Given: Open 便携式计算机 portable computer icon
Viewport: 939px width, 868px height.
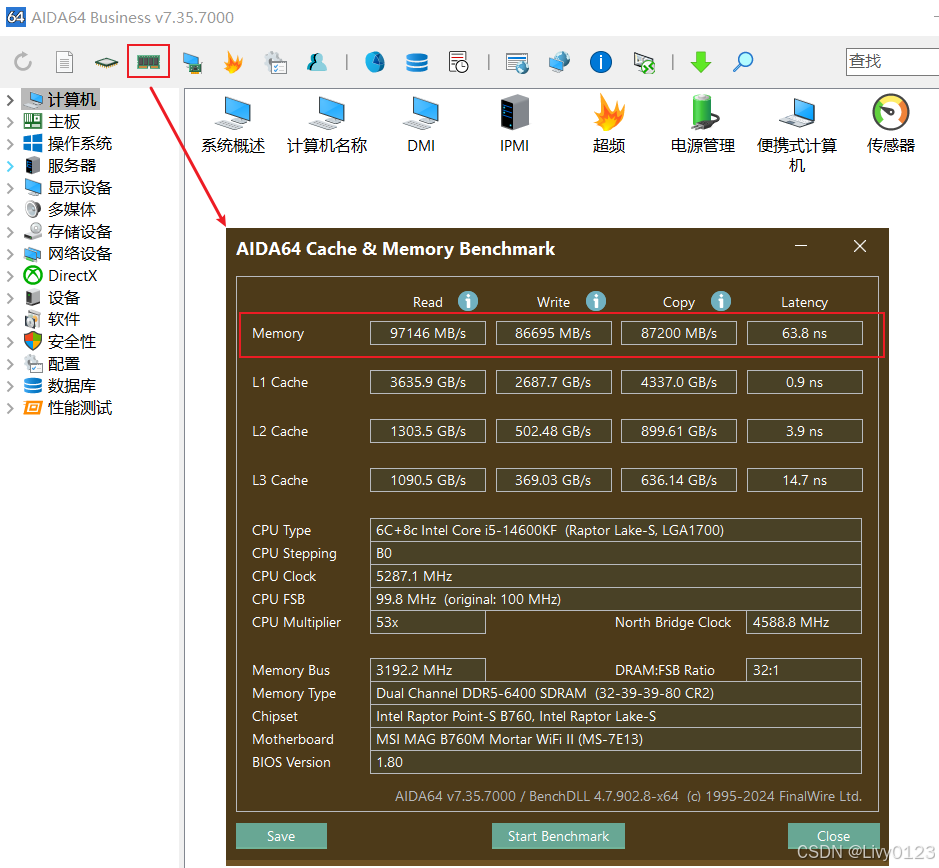Looking at the screenshot, I should (797, 134).
